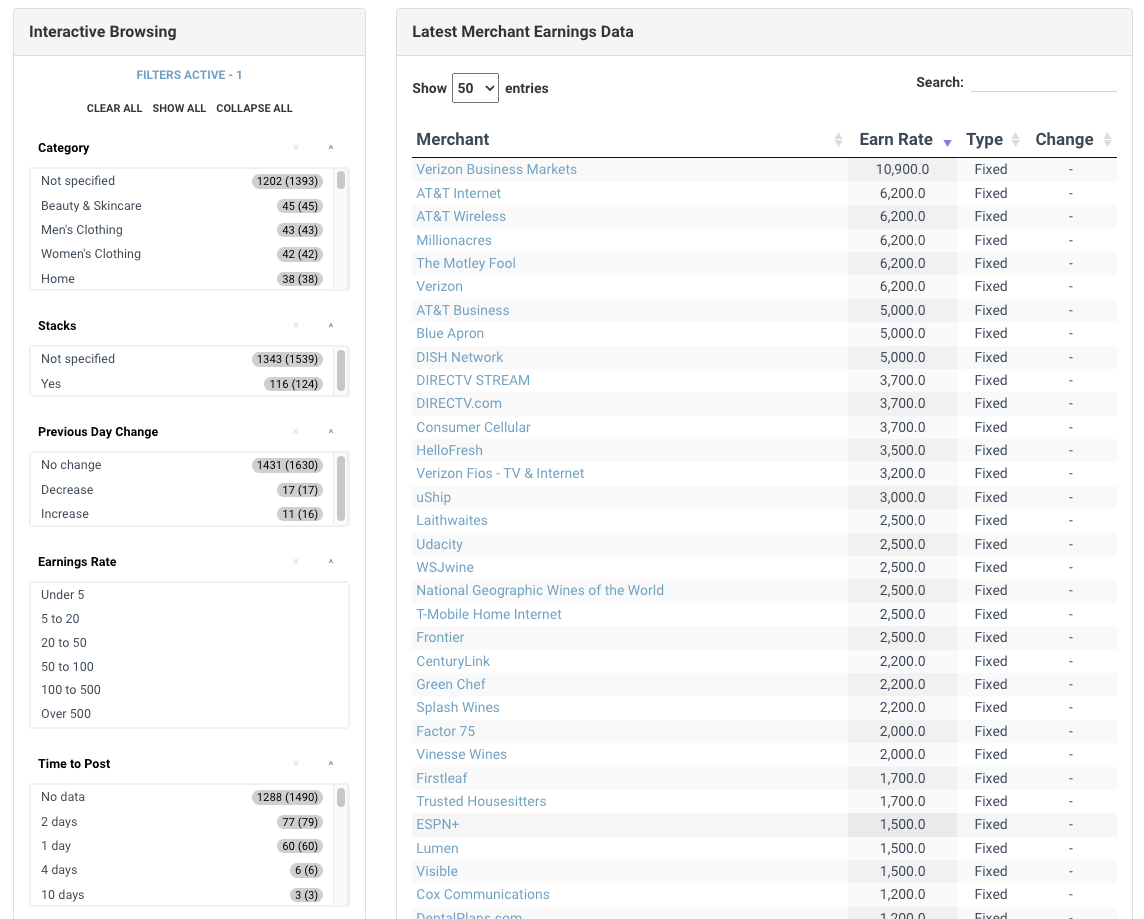
Task: Click COLLAPSE ALL button
Action: click(x=254, y=108)
